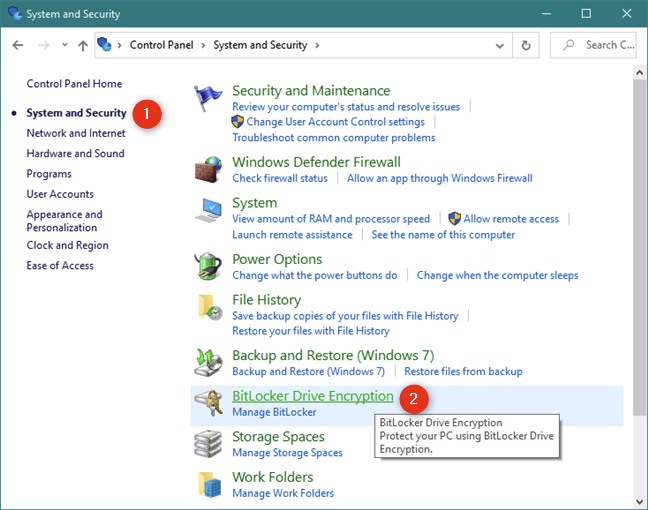Troubleshoot common computer problems
Screen dimensions: 648x510
(334, 137)
